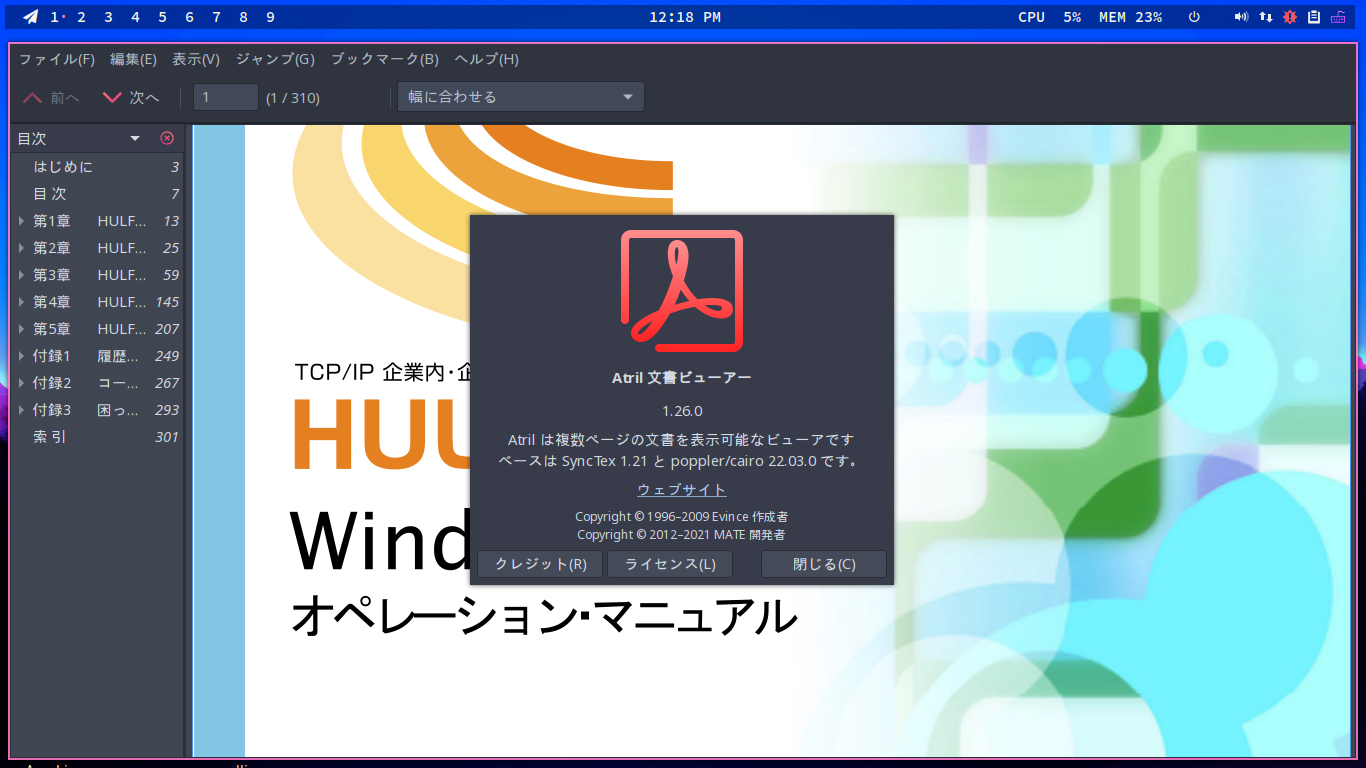The image size is (1366, 768).
Task: Switch to workspace 9
Action: (x=270, y=17)
